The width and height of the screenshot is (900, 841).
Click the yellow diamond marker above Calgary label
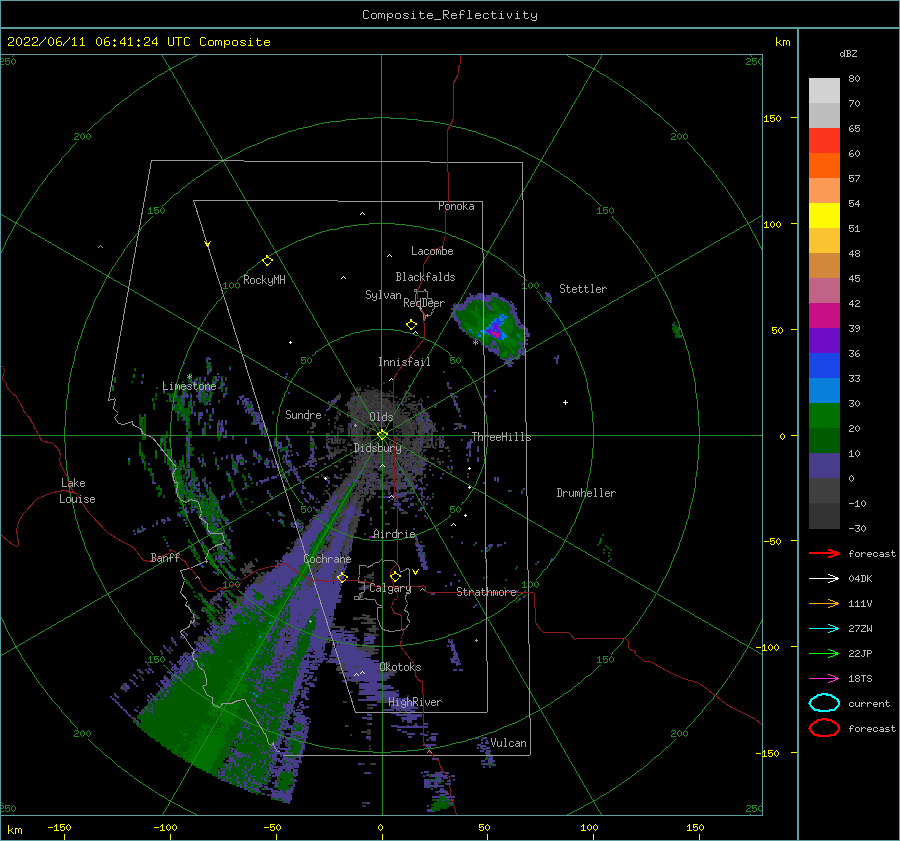click(x=395, y=576)
